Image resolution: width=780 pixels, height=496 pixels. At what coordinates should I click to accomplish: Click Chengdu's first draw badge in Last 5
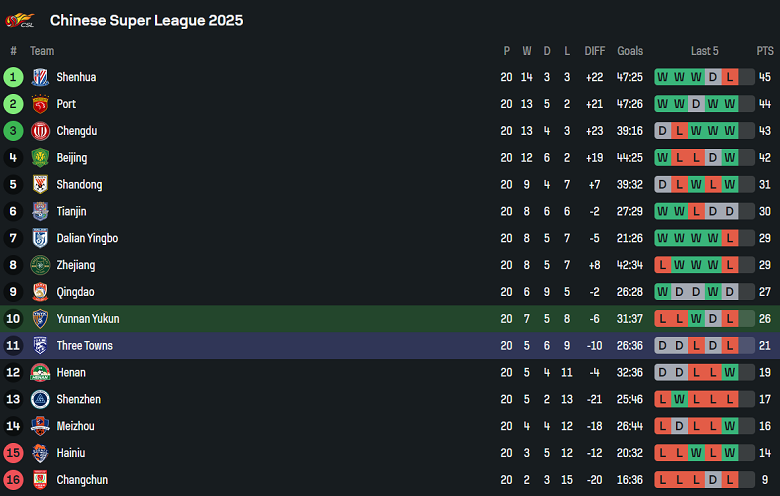[x=662, y=131]
